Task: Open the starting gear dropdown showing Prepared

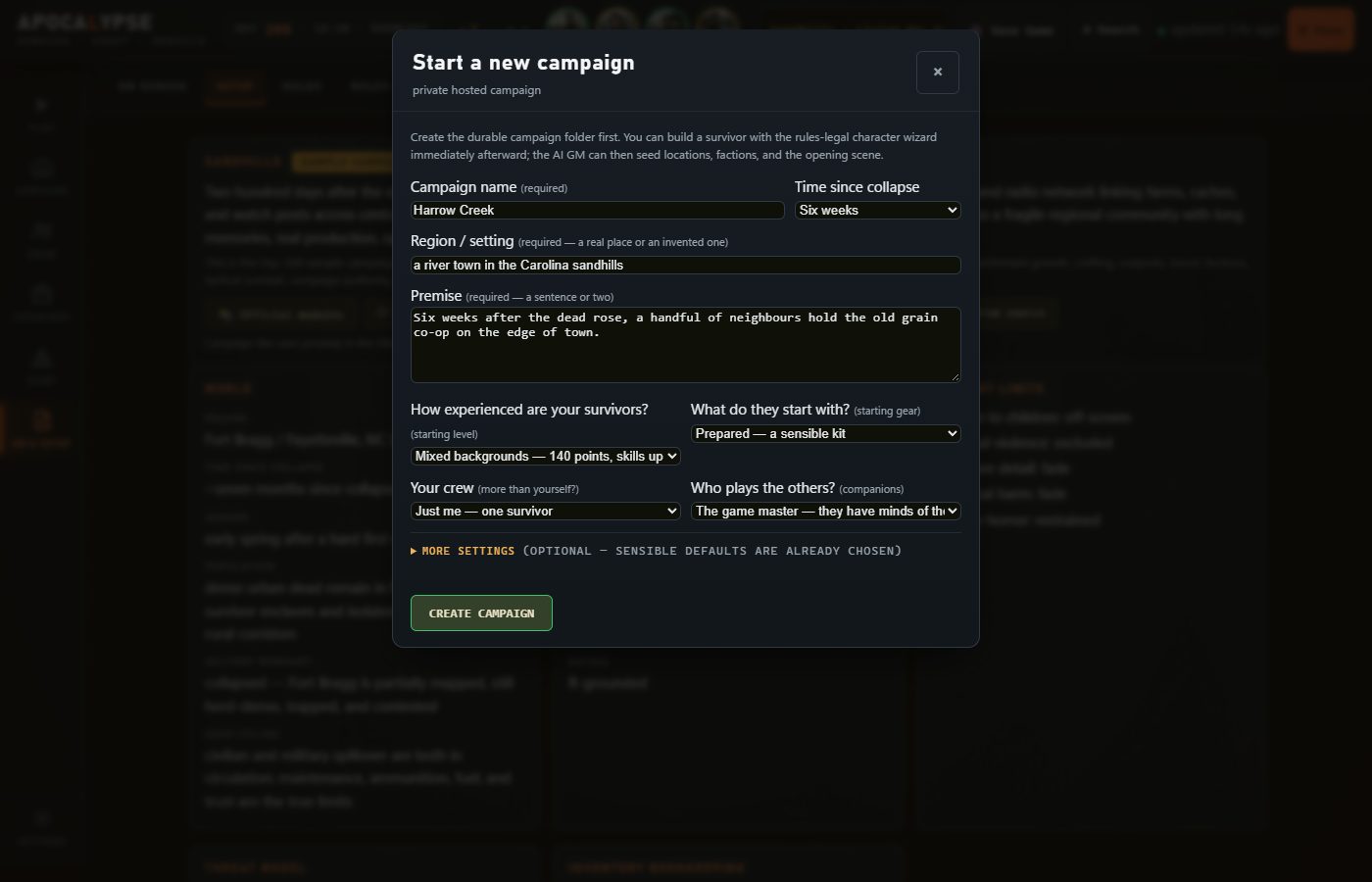Action: coord(826,433)
